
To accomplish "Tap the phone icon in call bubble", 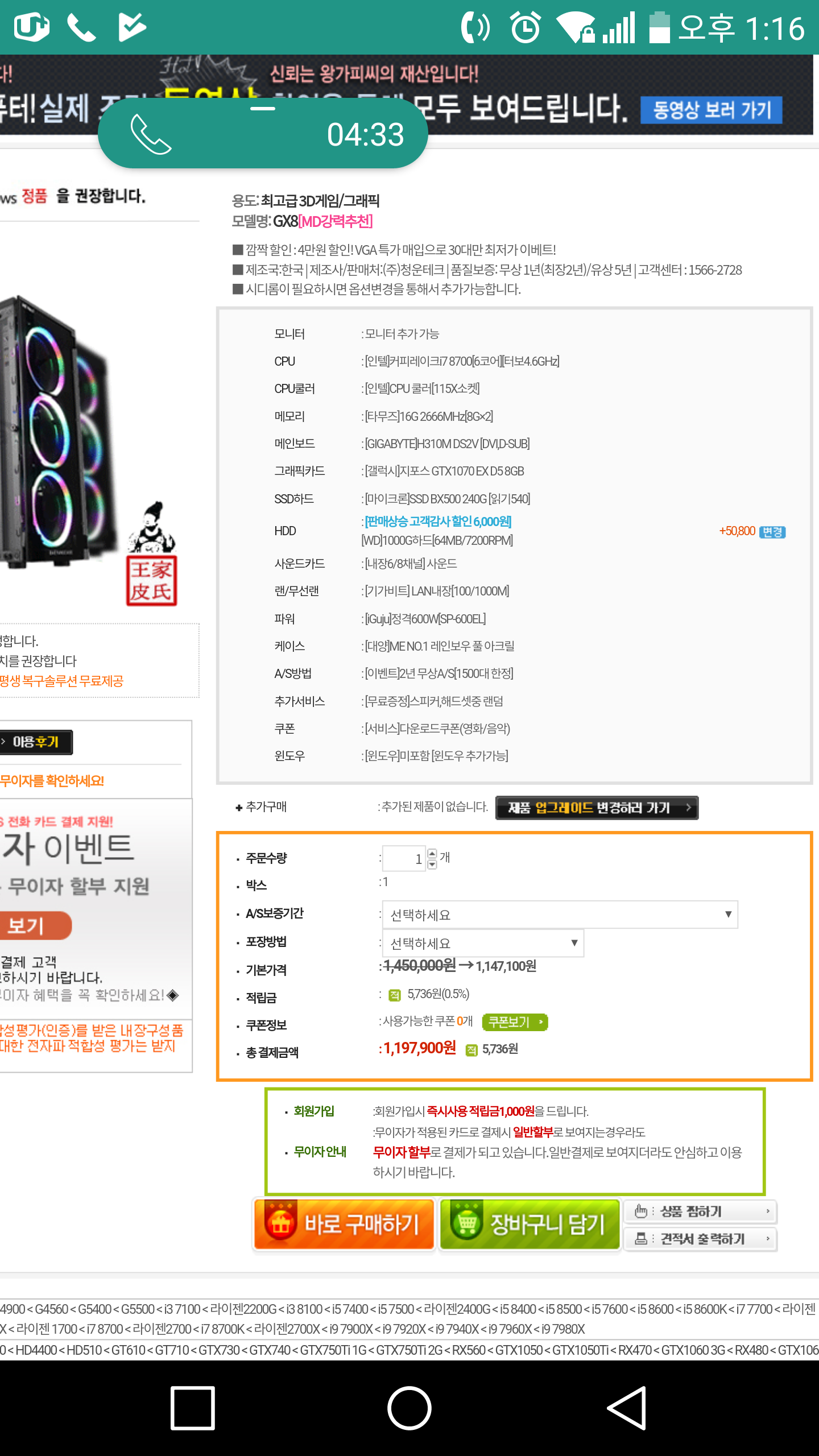I will click(x=151, y=135).
